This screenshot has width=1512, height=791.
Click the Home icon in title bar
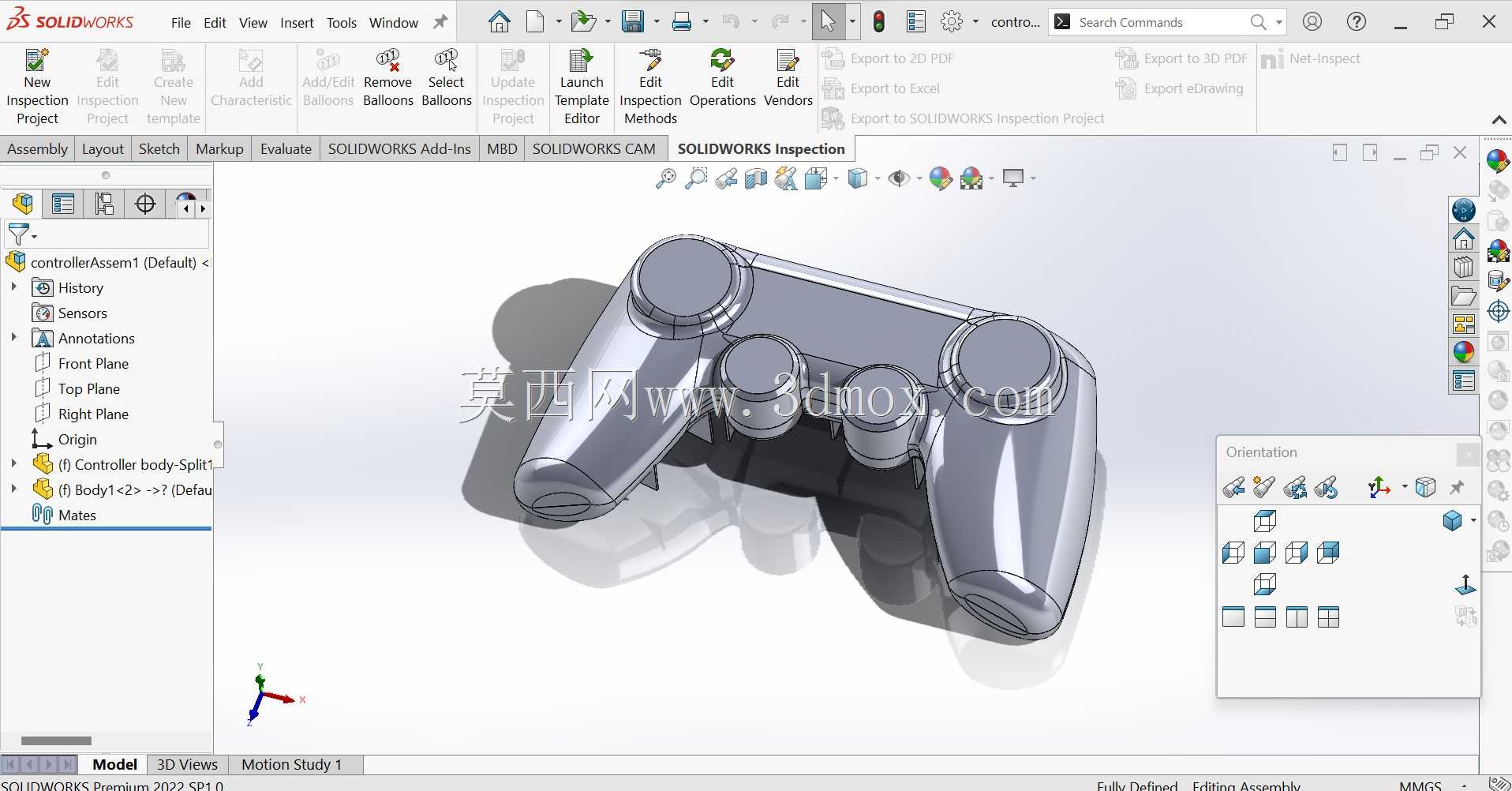click(x=499, y=21)
